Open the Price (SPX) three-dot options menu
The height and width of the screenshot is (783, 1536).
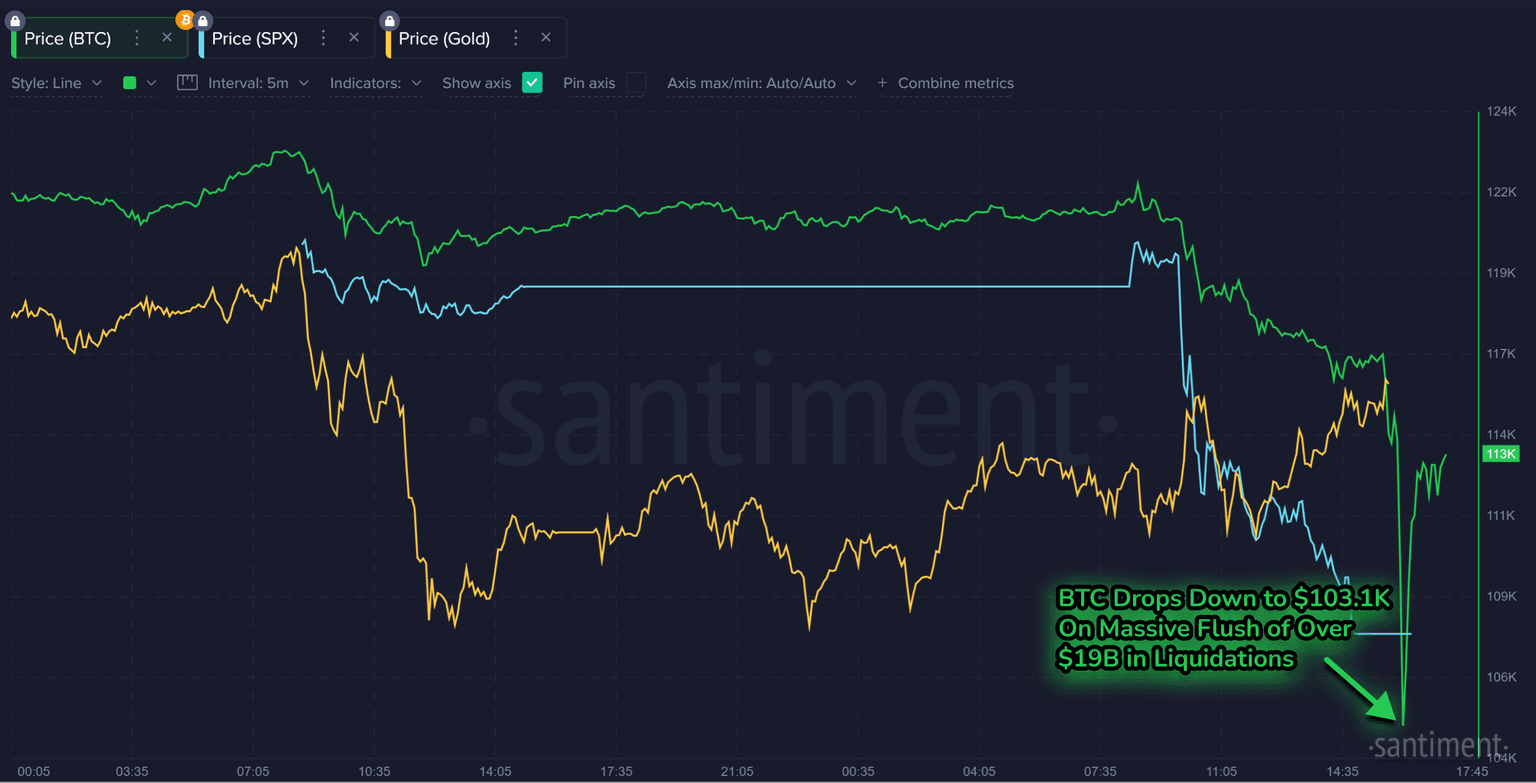[323, 38]
